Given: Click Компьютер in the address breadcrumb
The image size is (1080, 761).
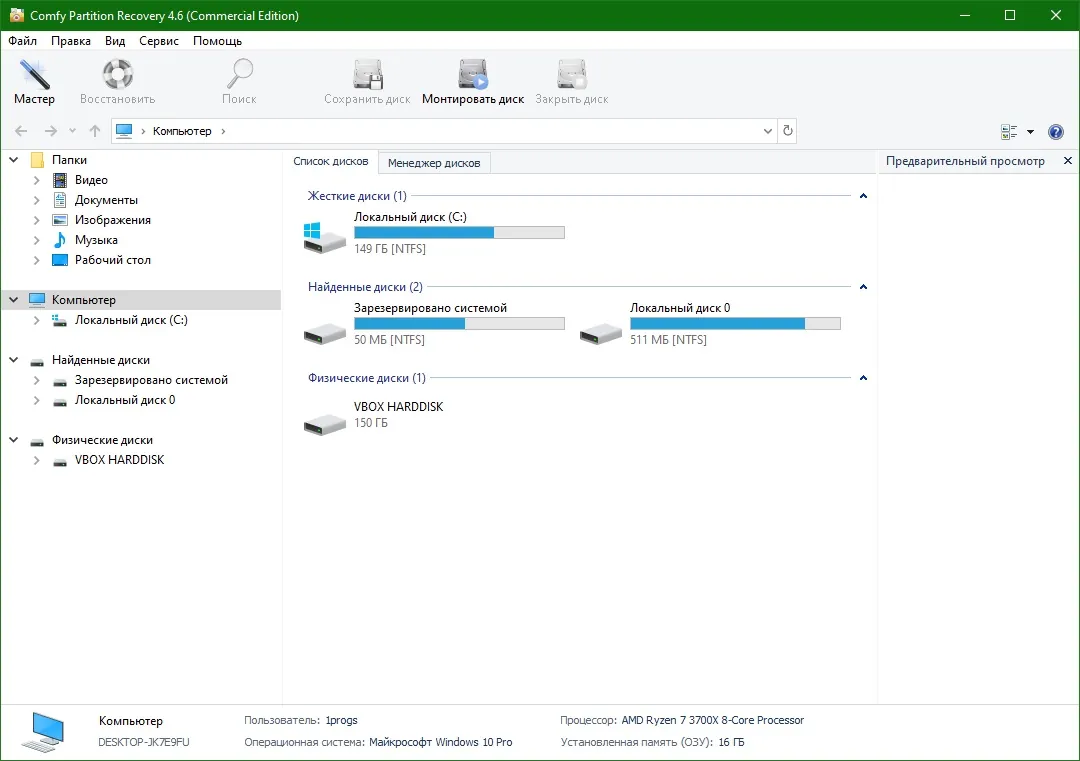Looking at the screenshot, I should point(183,131).
